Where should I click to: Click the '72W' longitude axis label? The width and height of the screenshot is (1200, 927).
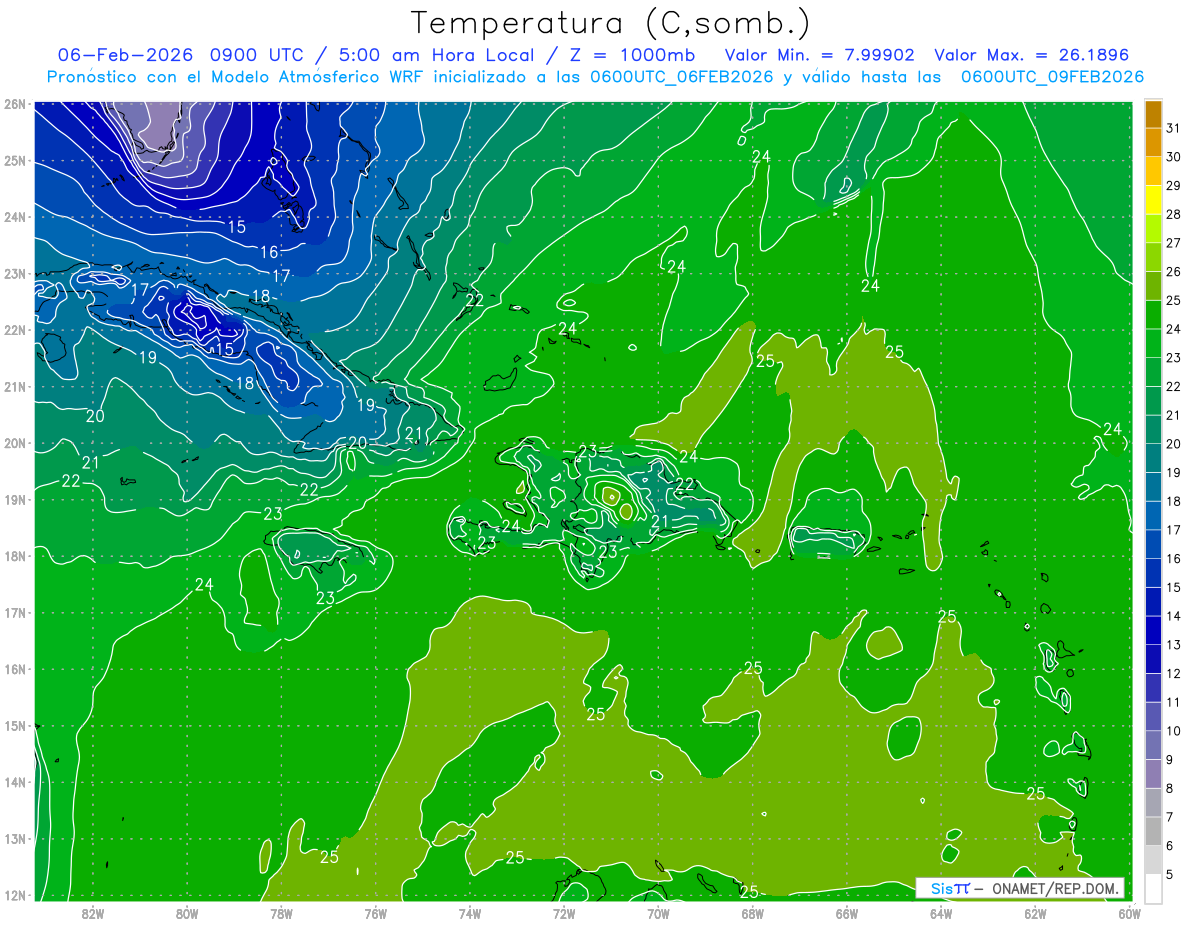point(564,913)
